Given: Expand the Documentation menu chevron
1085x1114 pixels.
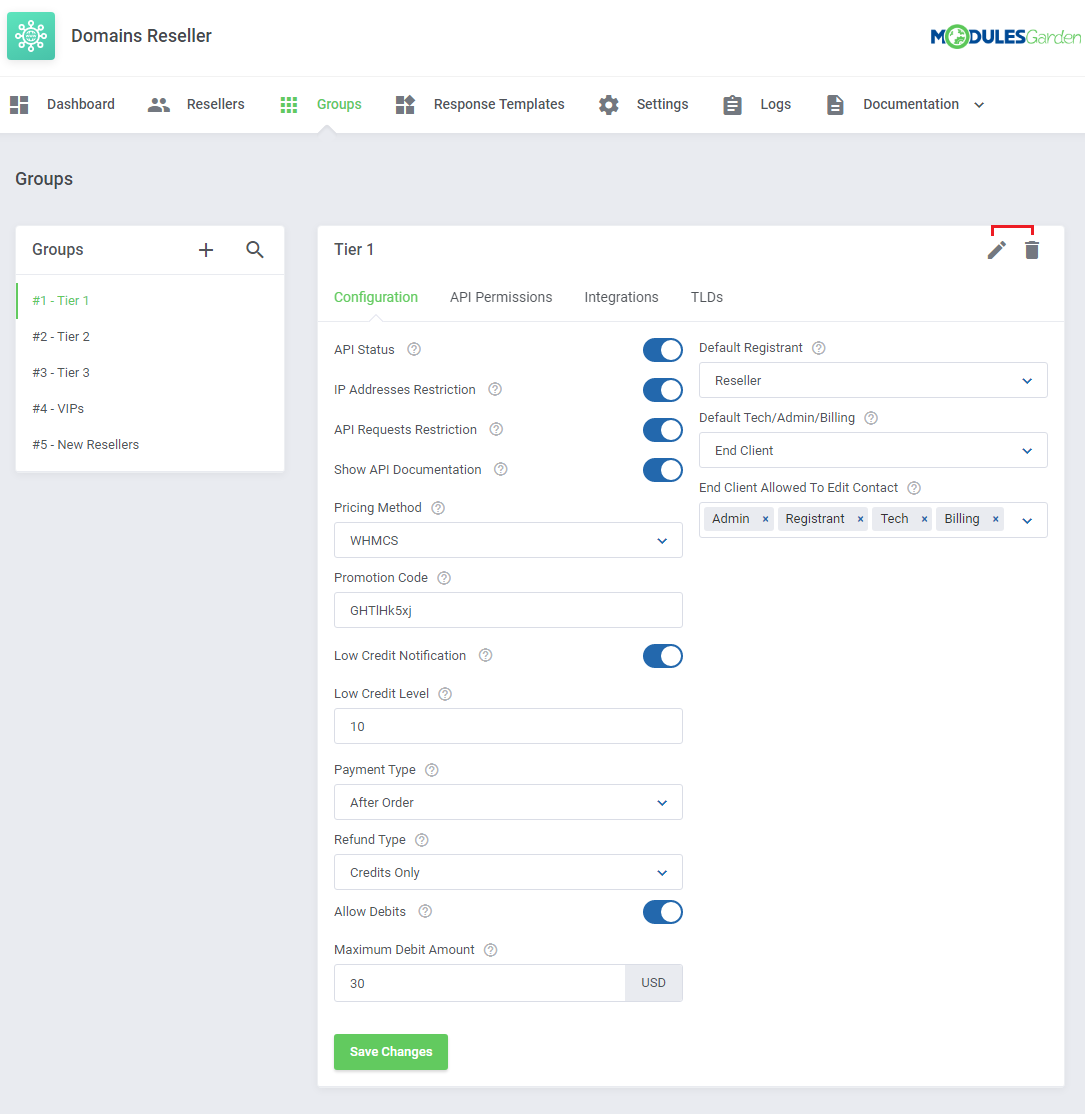Looking at the screenshot, I should tap(979, 105).
